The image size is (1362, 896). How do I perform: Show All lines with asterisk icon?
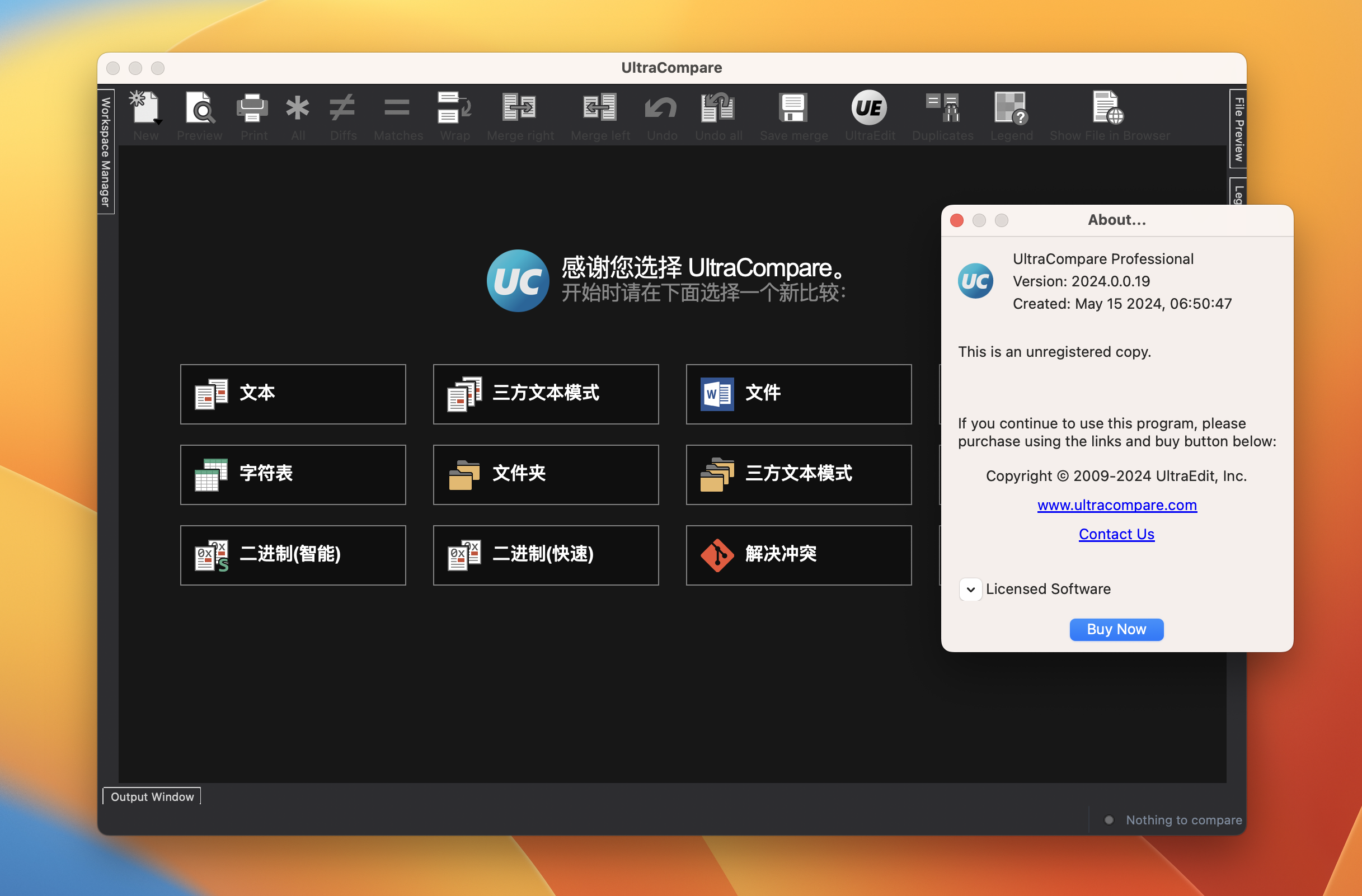[298, 107]
